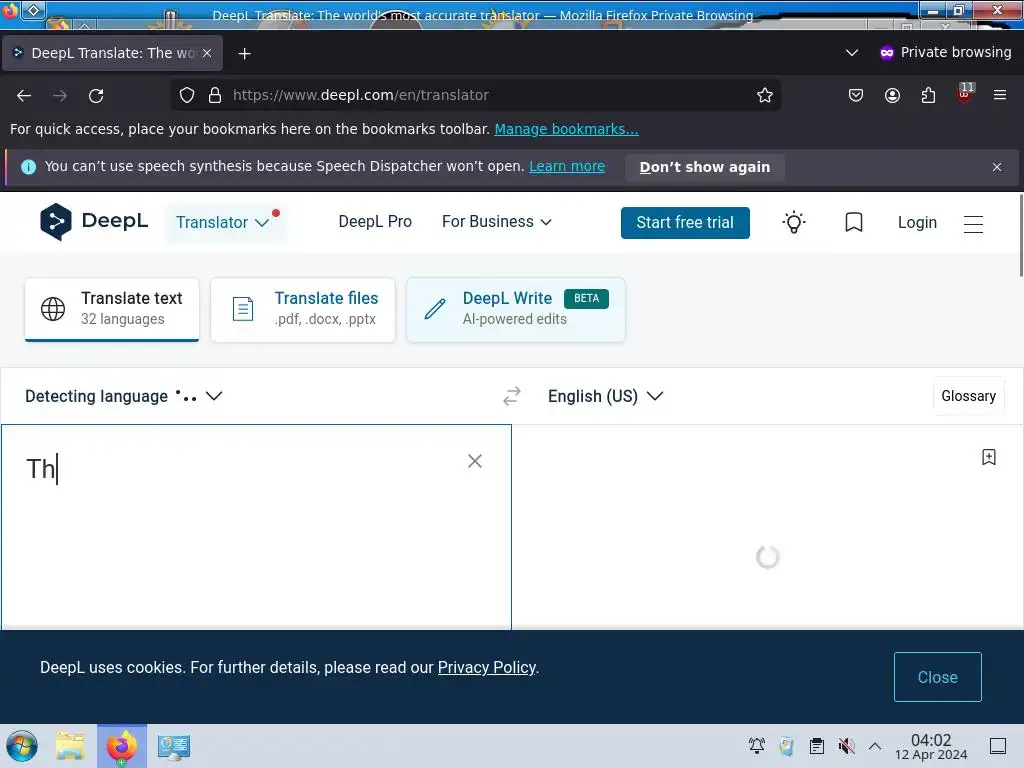Toggle muted volume icon in tray
The width and height of the screenshot is (1024, 768).
tap(846, 746)
